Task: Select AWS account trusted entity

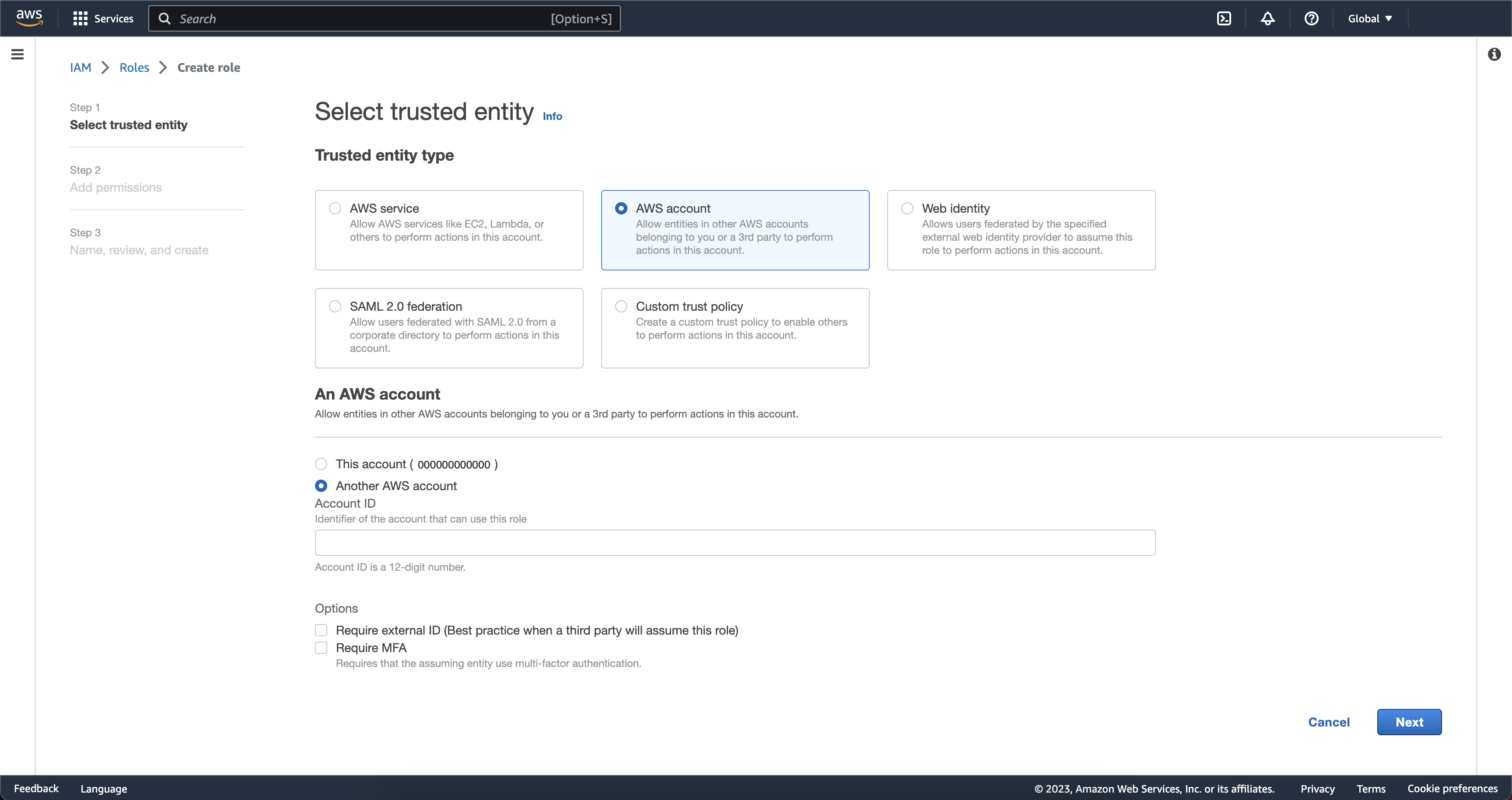Action: [x=735, y=230]
